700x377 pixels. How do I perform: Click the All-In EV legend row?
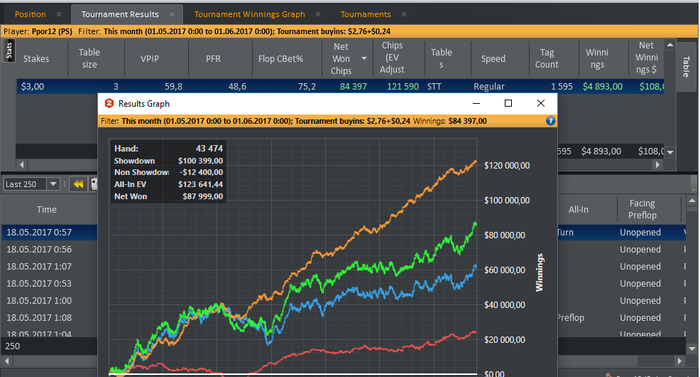[x=168, y=184]
